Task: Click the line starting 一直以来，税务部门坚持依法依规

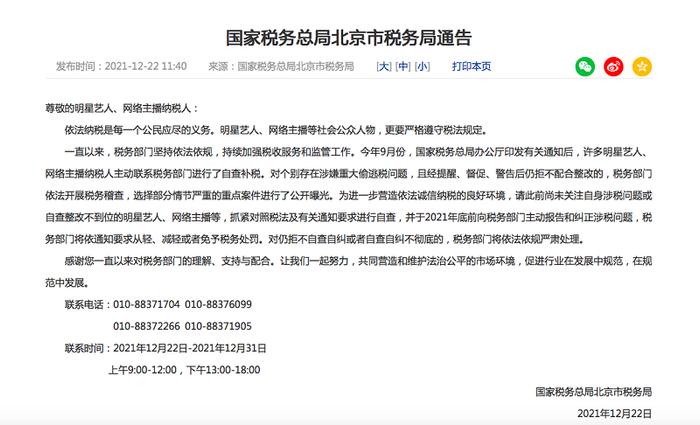Action: pyautogui.click(x=358, y=152)
